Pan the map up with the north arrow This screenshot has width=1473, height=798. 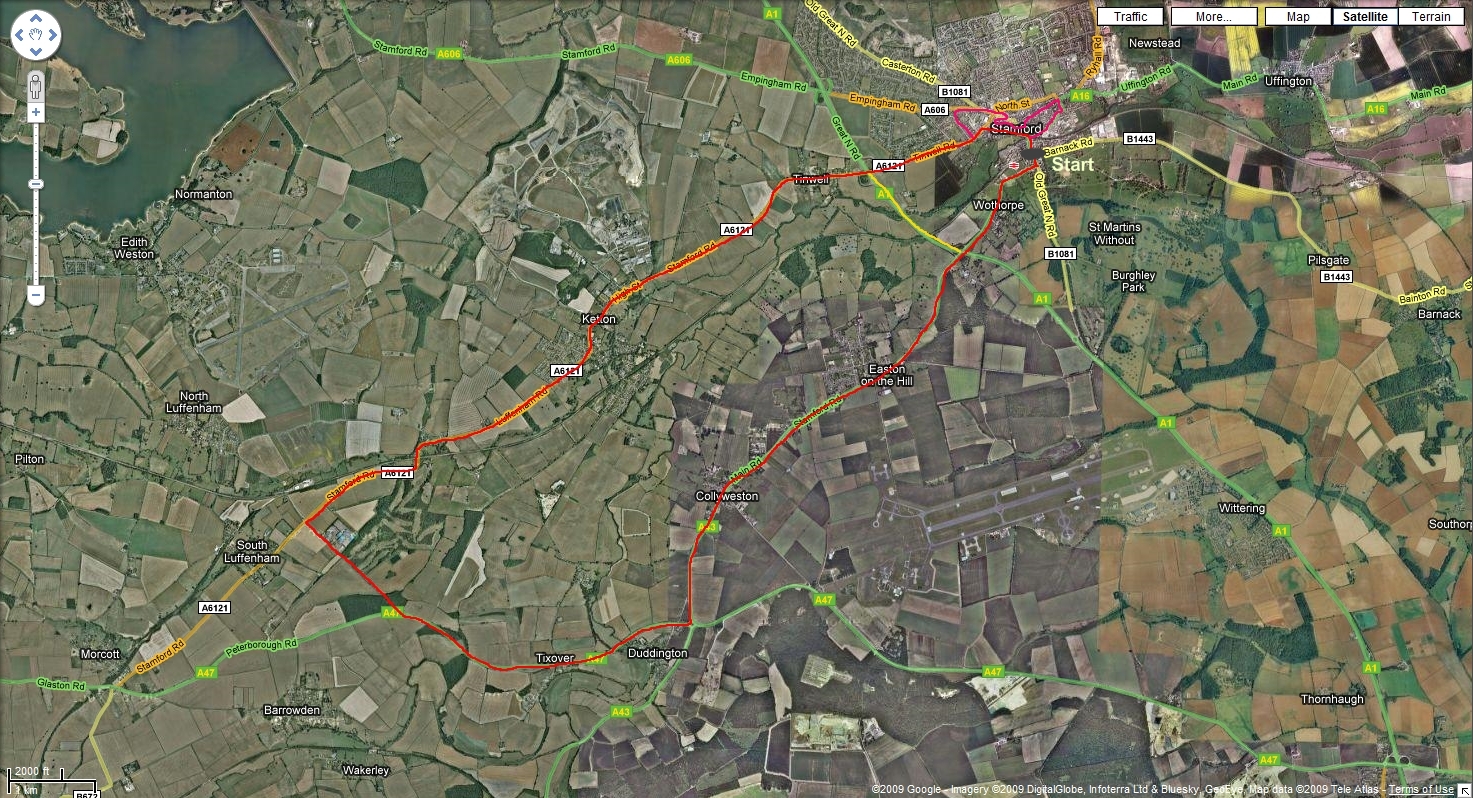[36, 20]
